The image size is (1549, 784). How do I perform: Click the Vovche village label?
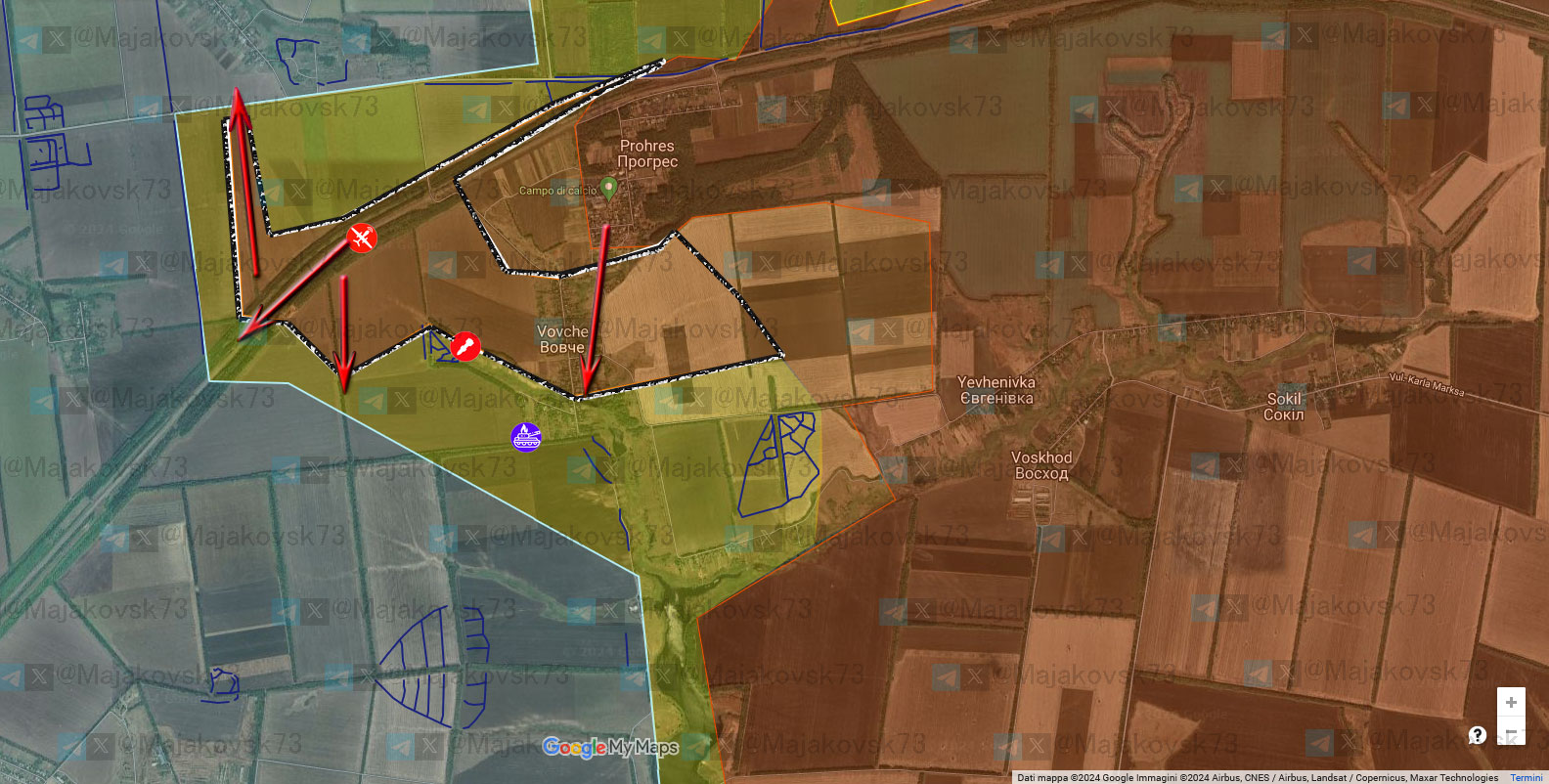[562, 339]
